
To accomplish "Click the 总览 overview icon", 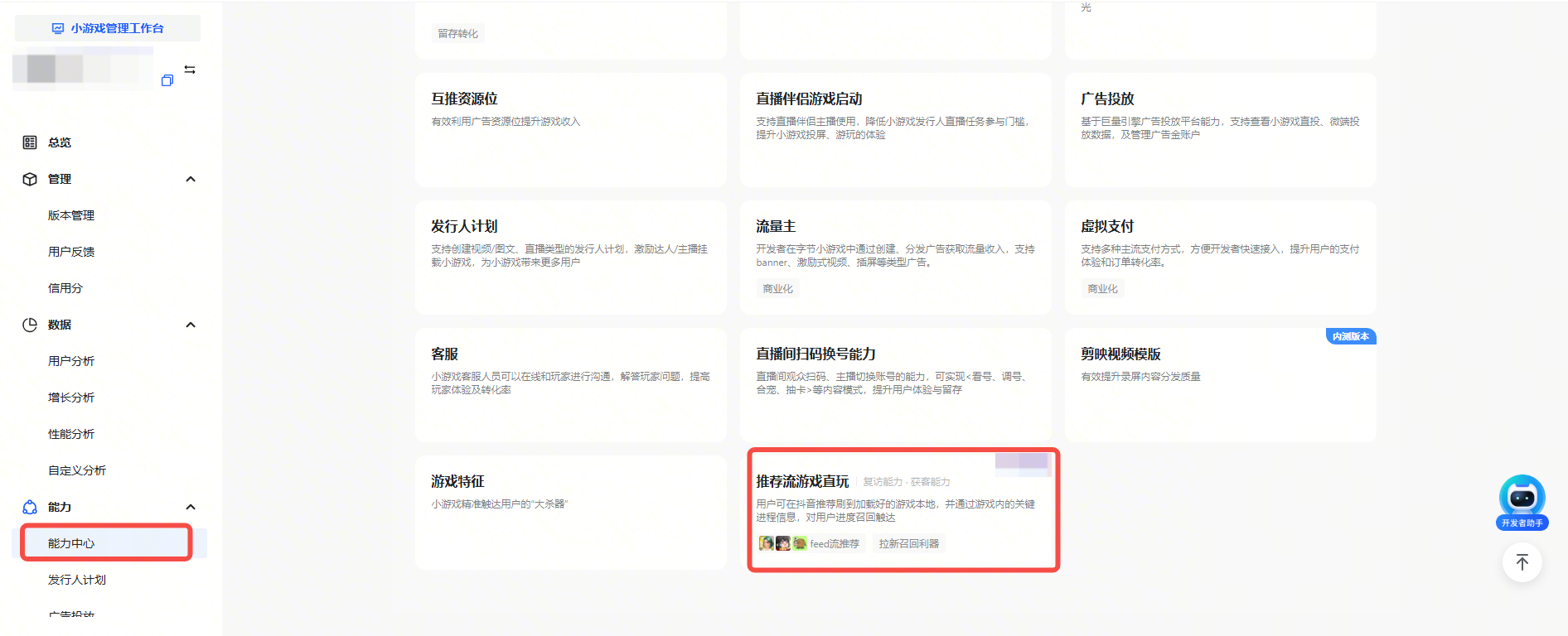I will coord(30,142).
